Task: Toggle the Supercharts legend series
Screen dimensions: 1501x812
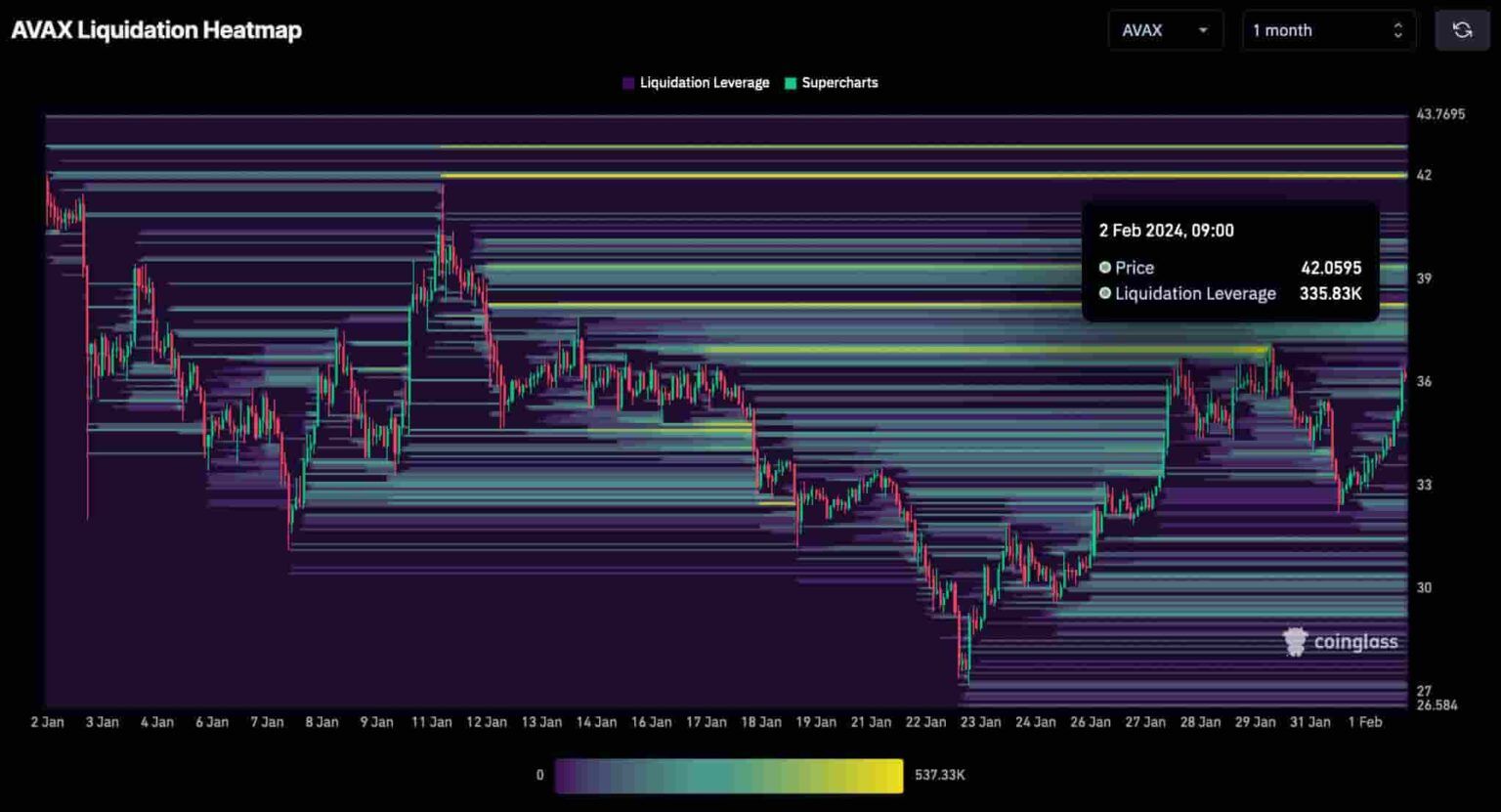Action: tap(839, 83)
